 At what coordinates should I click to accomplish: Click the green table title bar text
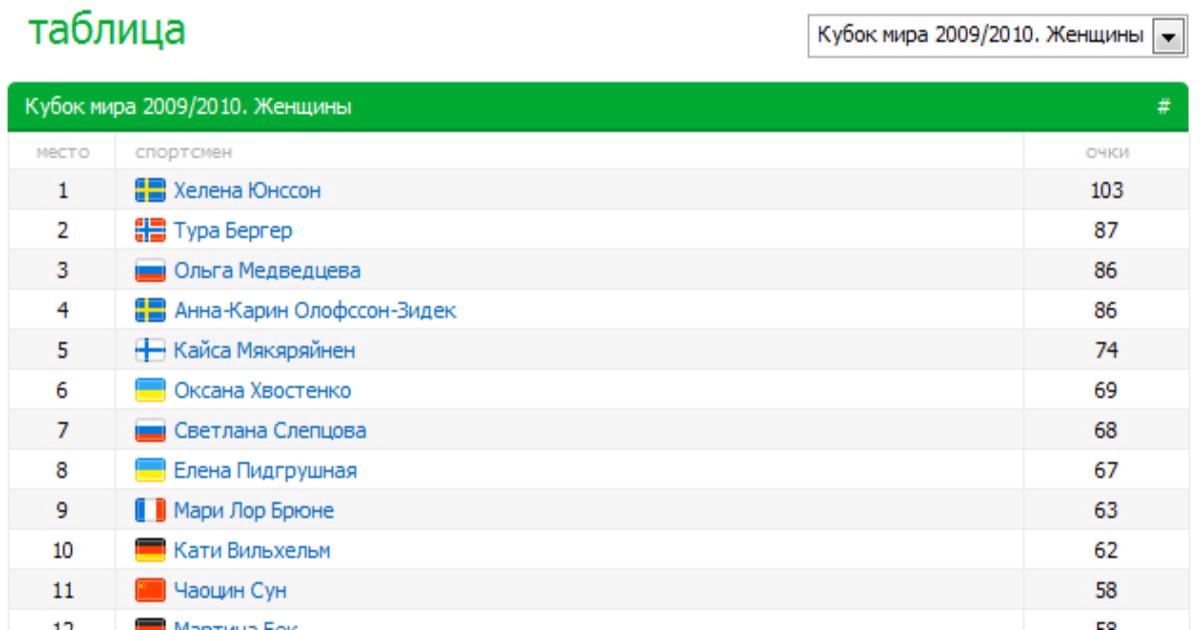(187, 107)
